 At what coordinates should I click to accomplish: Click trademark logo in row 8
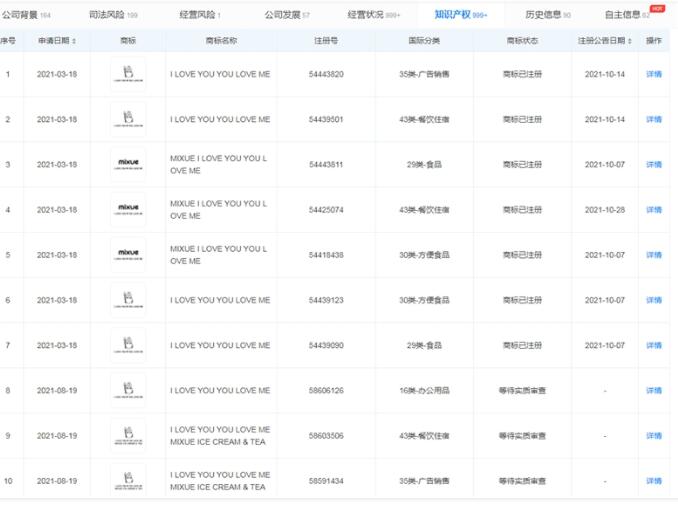pyautogui.click(x=128, y=390)
